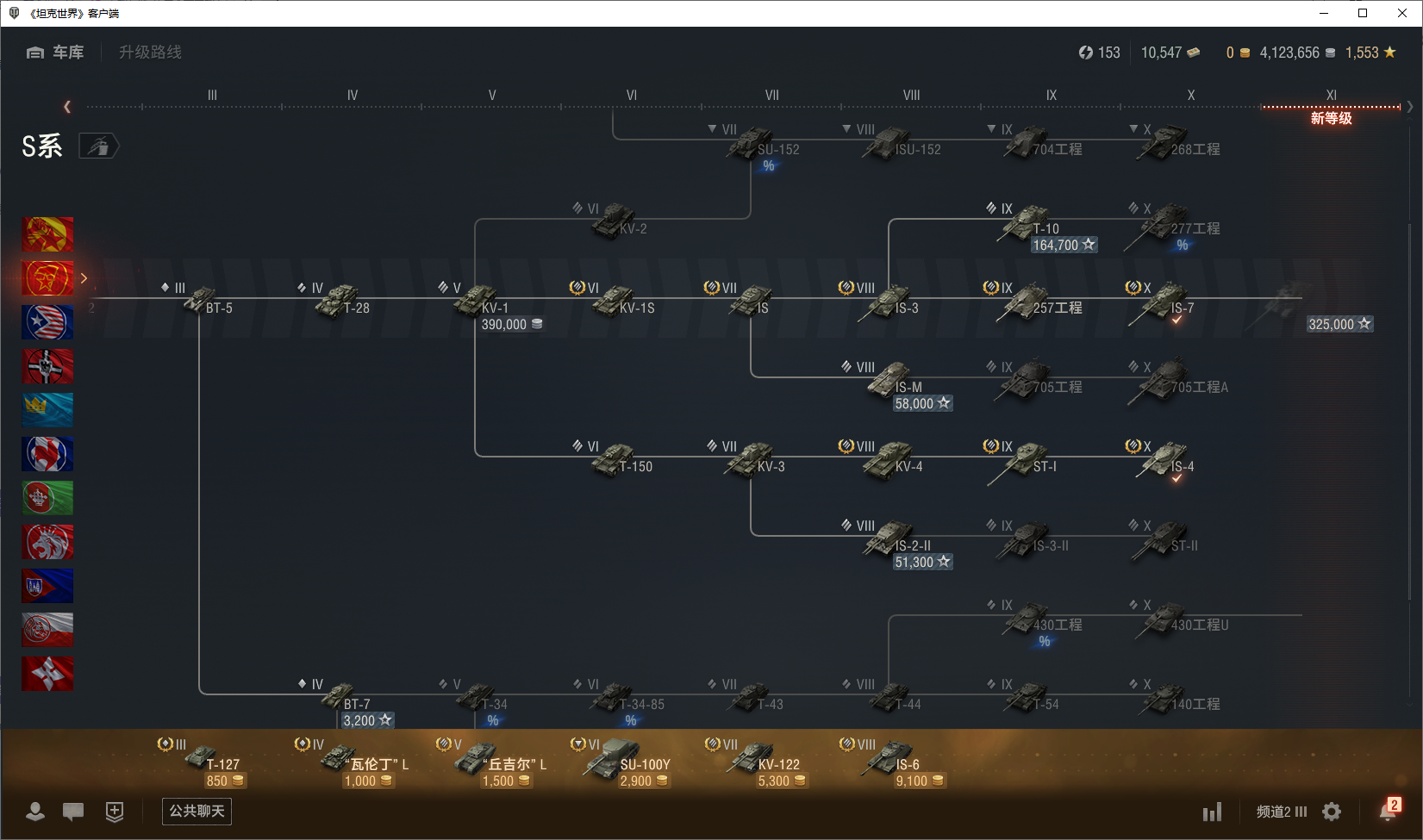Select the Poland white-and-red flag
This screenshot has height=840, width=1423.
(x=47, y=630)
